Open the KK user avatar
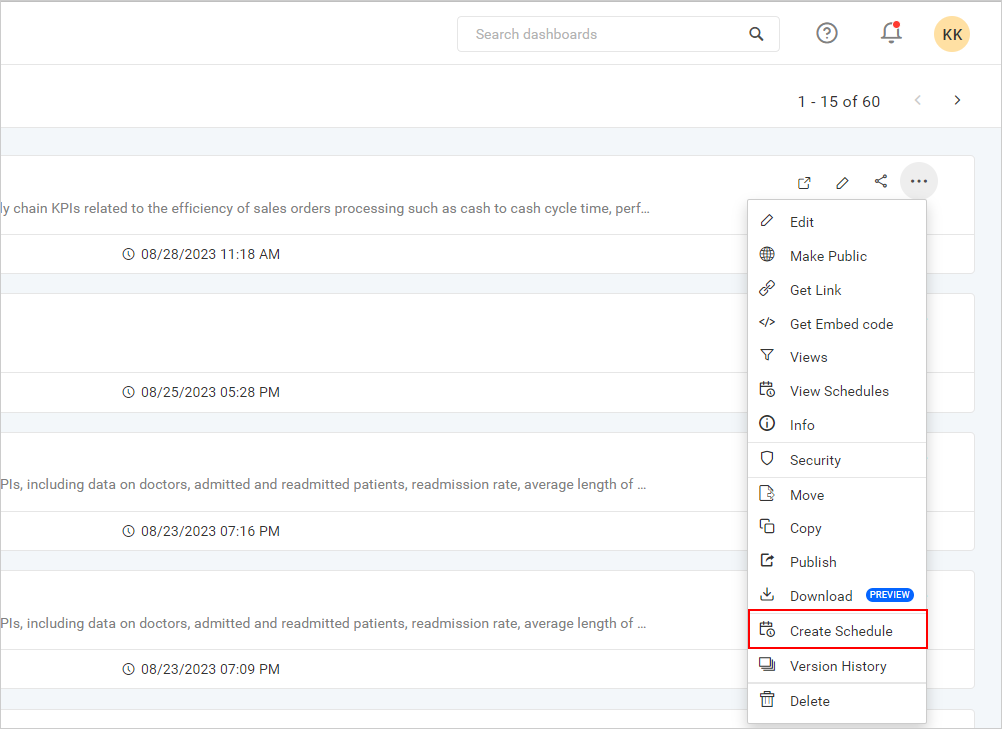 coord(951,33)
